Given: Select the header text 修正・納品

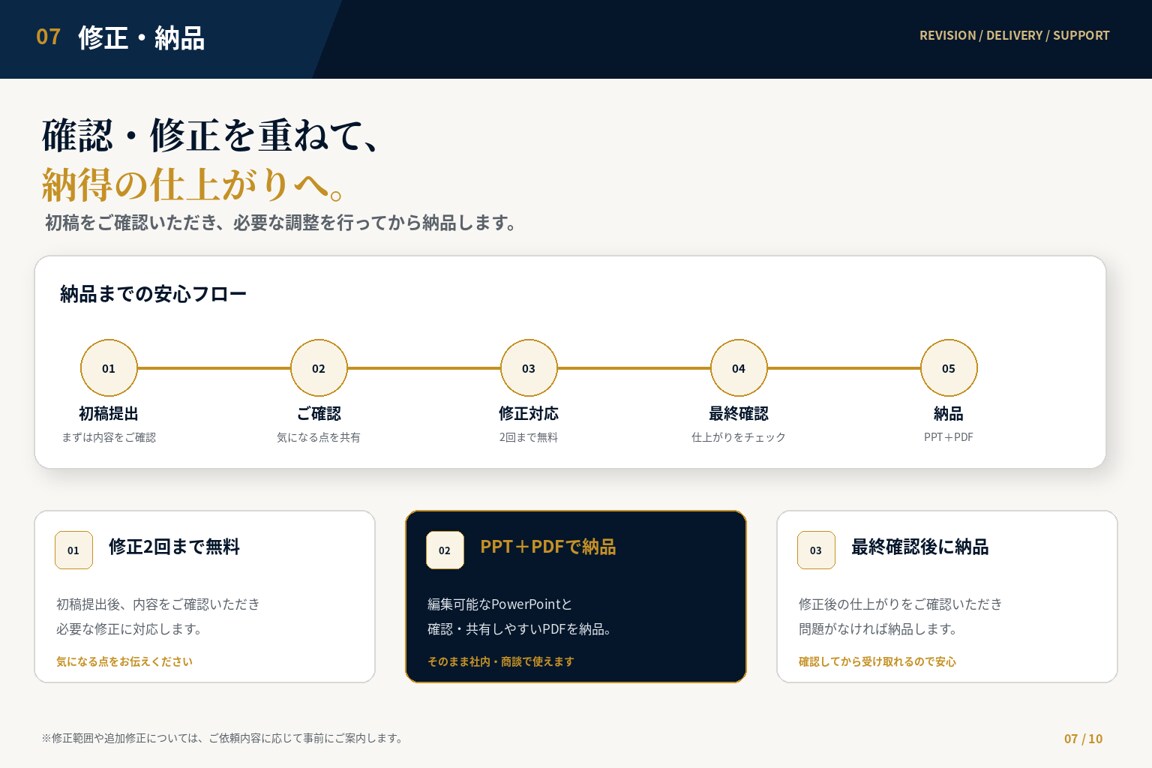Looking at the screenshot, I should (x=141, y=37).
